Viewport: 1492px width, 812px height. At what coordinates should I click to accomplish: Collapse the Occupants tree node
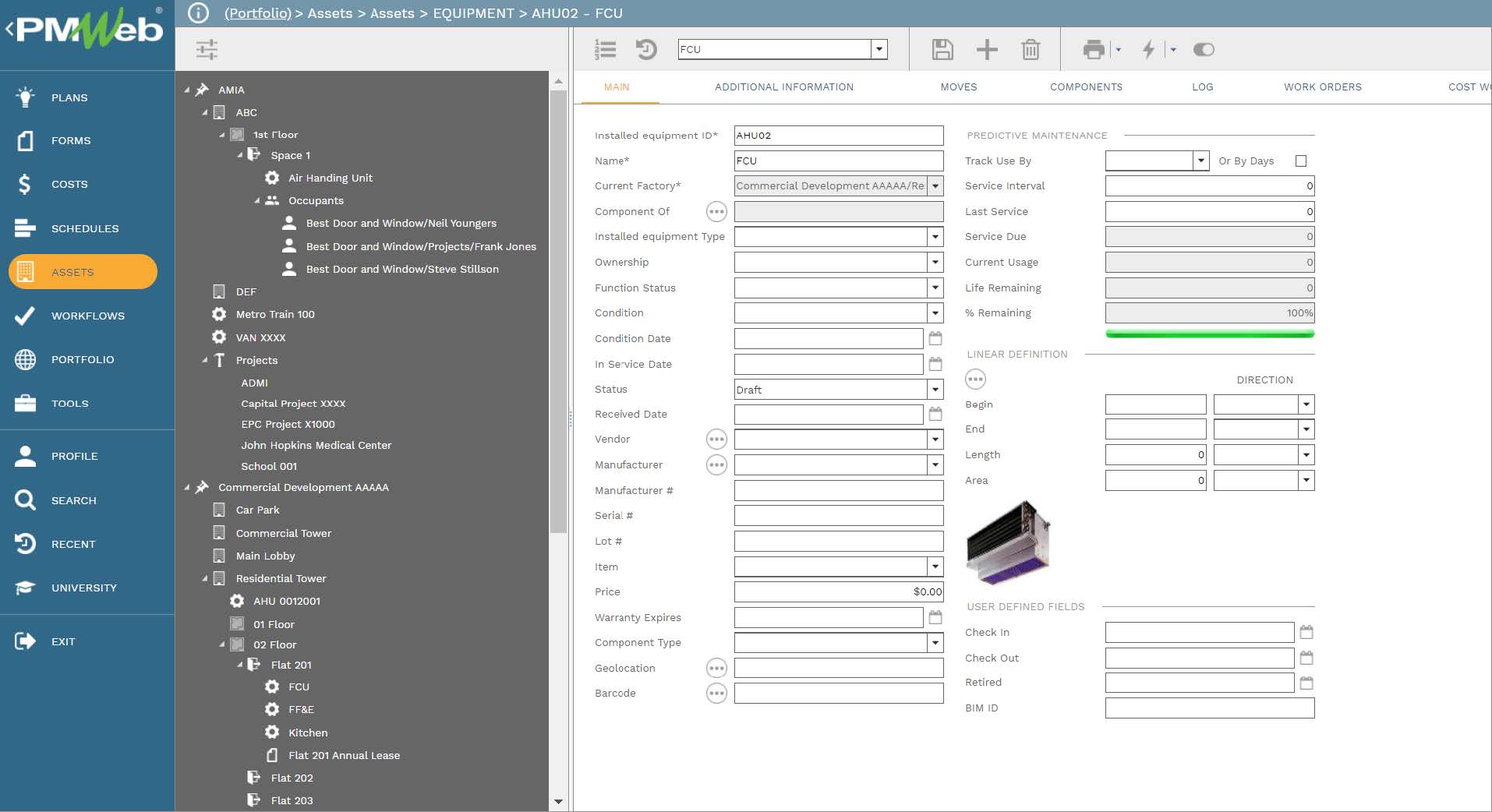pos(257,200)
